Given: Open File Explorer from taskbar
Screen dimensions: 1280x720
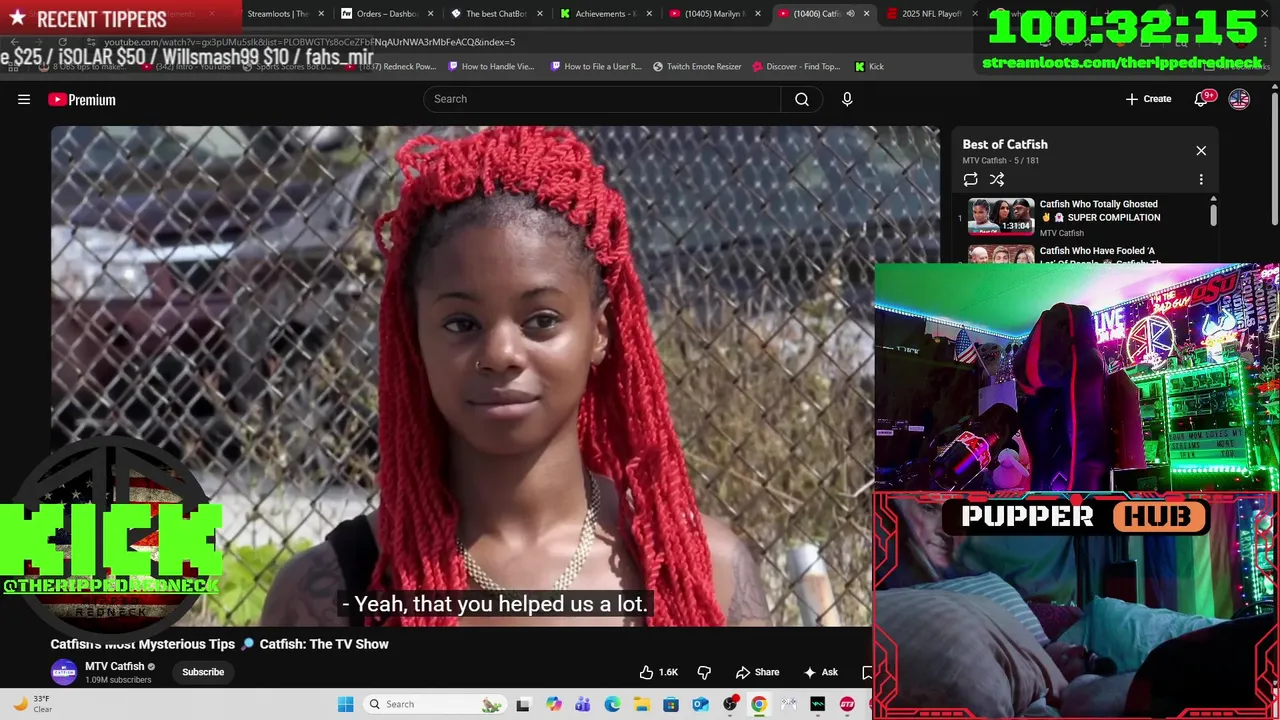Looking at the screenshot, I should pos(641,704).
